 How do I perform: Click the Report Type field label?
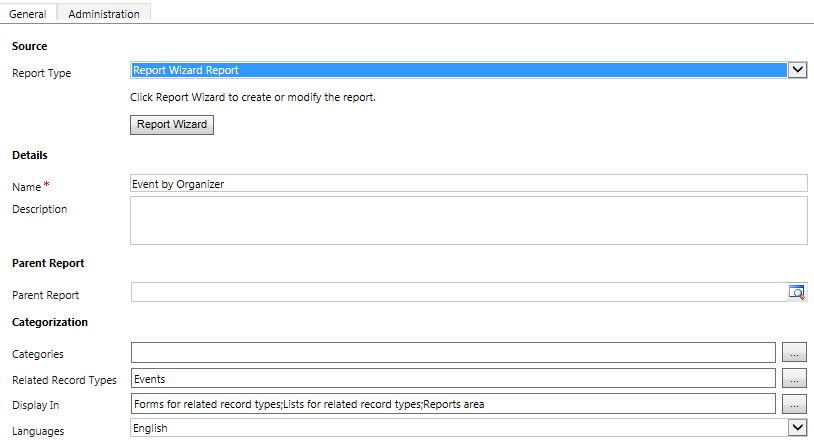click(41, 73)
